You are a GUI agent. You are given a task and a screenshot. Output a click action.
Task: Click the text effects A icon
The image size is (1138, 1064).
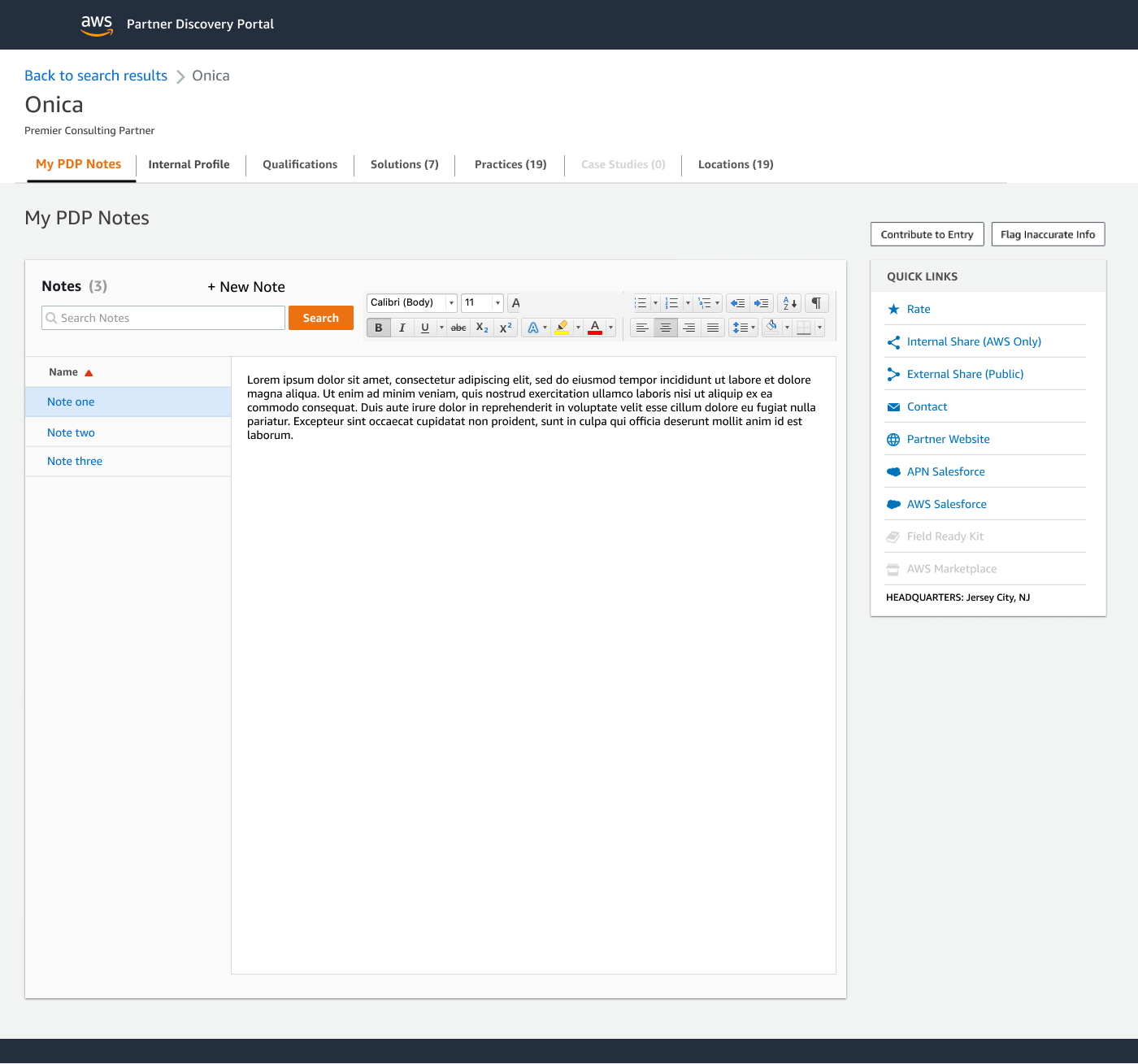click(x=532, y=328)
